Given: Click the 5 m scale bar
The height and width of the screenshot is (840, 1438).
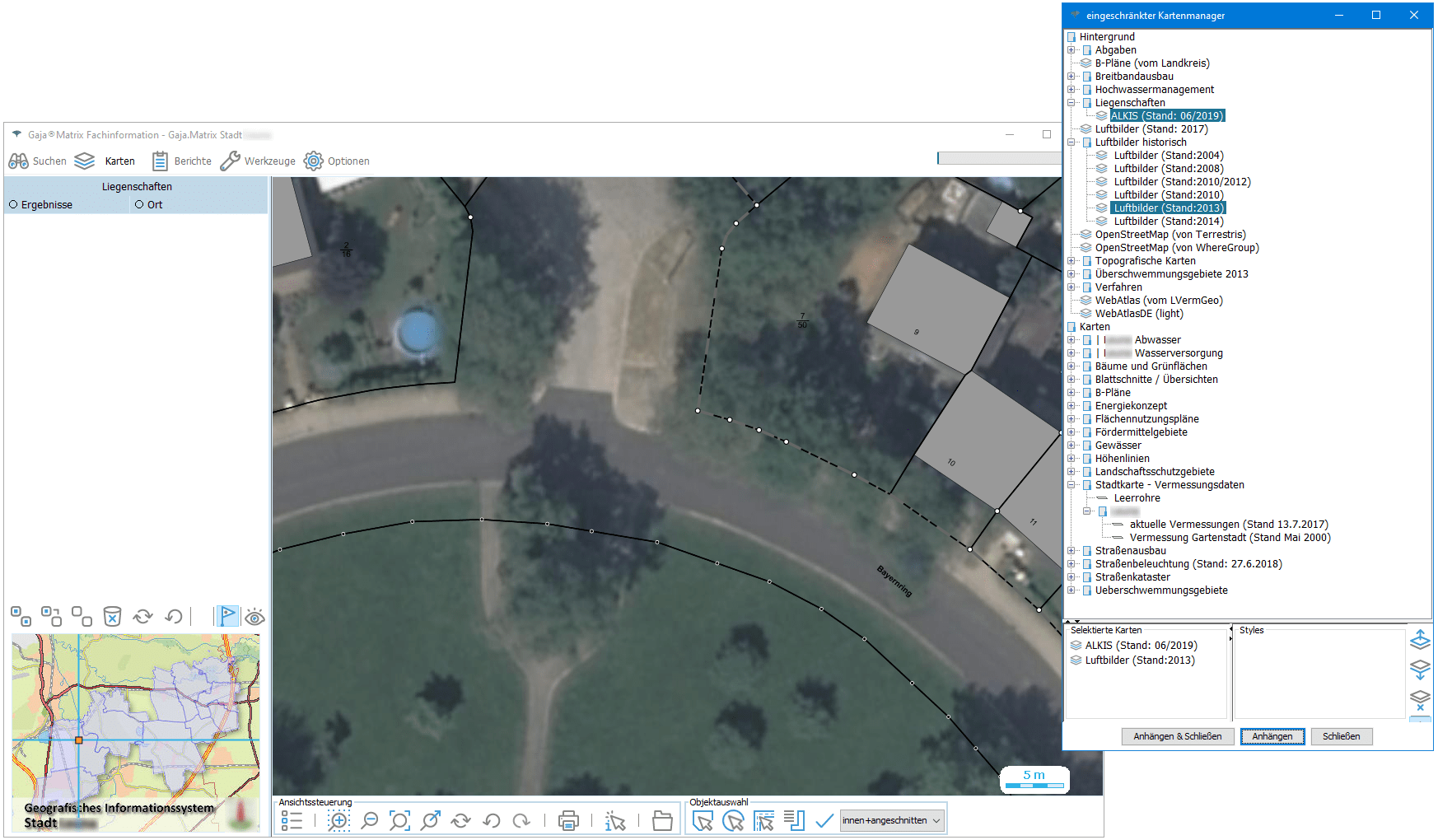Looking at the screenshot, I should point(1034,779).
